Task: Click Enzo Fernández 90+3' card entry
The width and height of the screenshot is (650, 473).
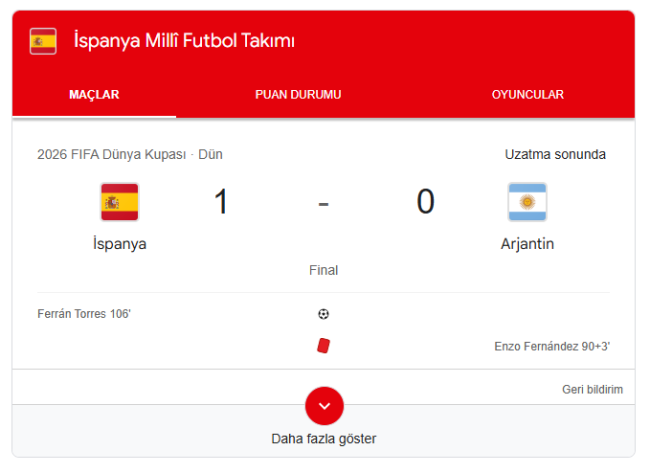Action: [552, 346]
